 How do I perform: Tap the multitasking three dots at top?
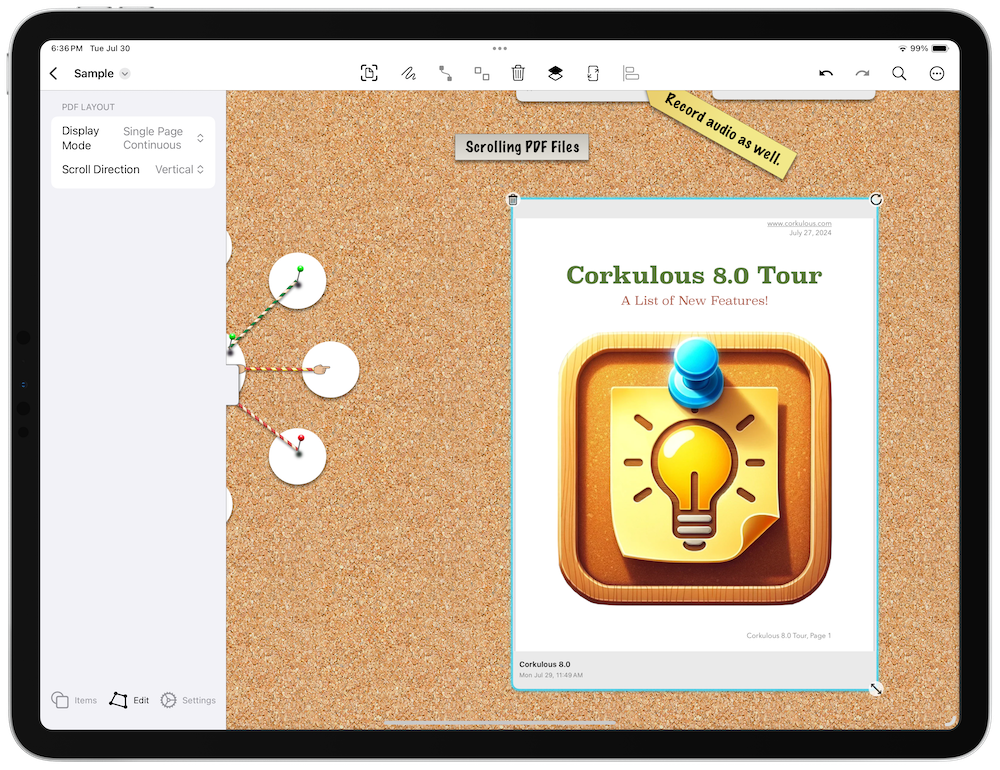(500, 48)
